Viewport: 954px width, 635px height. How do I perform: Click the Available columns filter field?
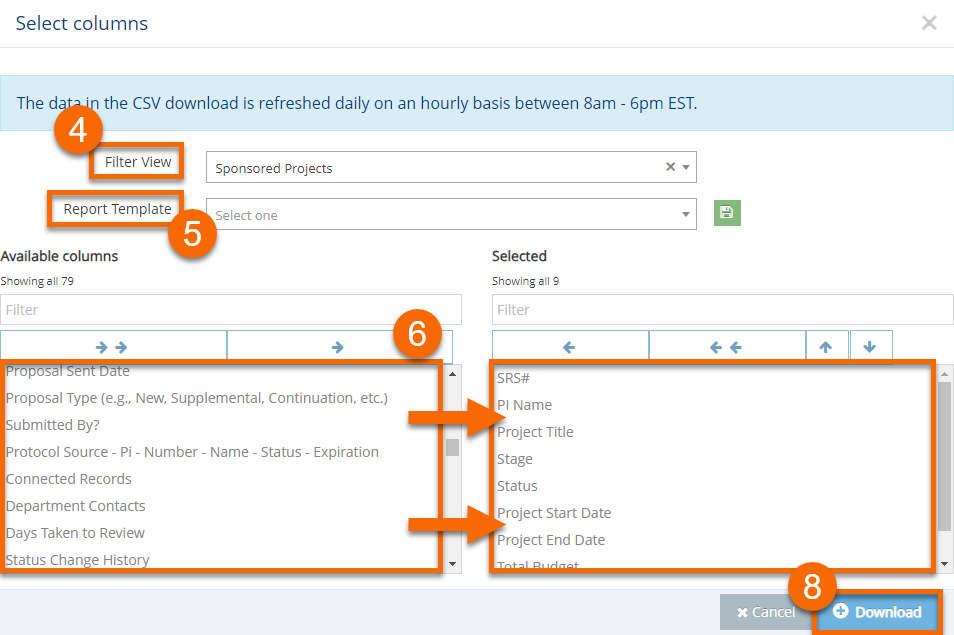click(231, 310)
